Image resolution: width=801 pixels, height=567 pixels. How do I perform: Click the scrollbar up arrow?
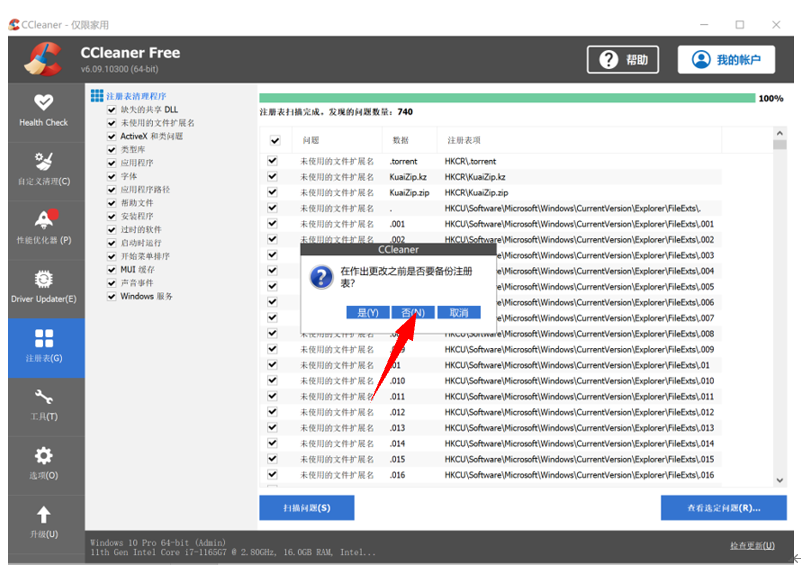click(780, 133)
